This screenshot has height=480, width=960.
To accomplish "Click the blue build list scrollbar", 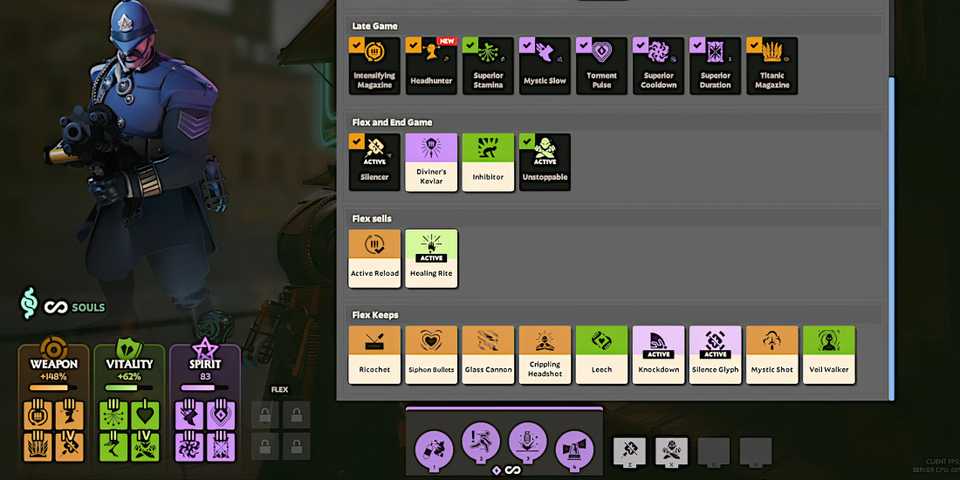I will pyautogui.click(x=891, y=239).
